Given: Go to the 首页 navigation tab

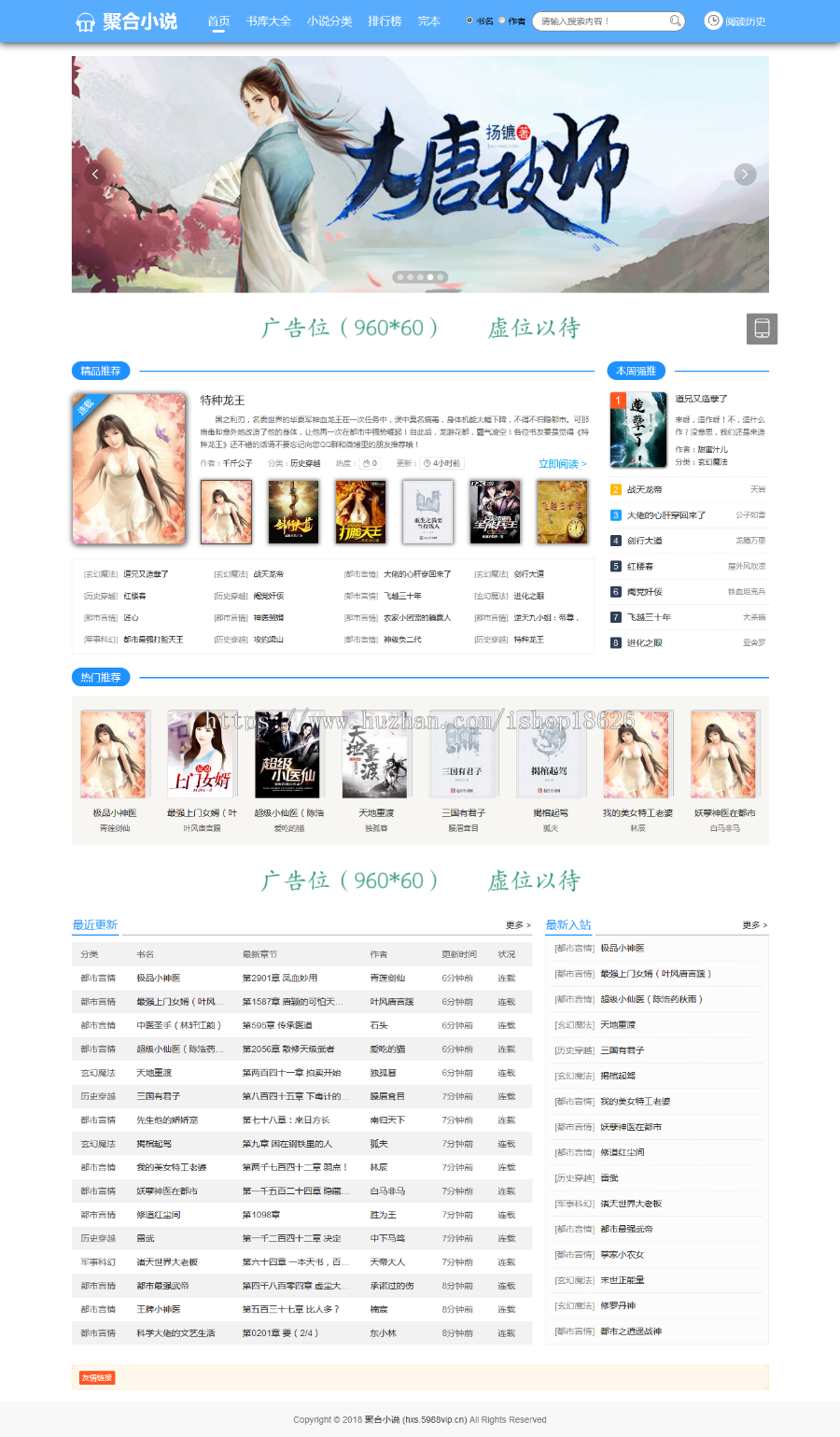Looking at the screenshot, I should (218, 21).
